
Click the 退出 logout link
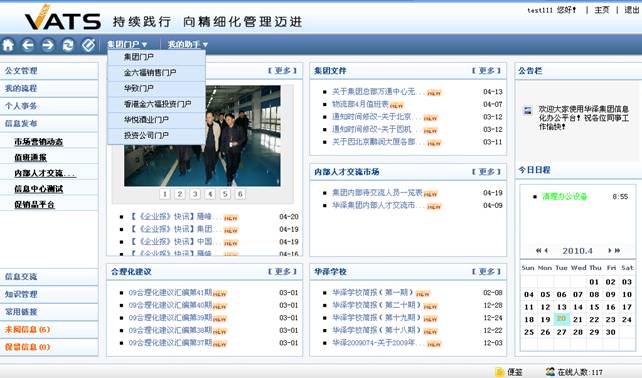pos(631,9)
